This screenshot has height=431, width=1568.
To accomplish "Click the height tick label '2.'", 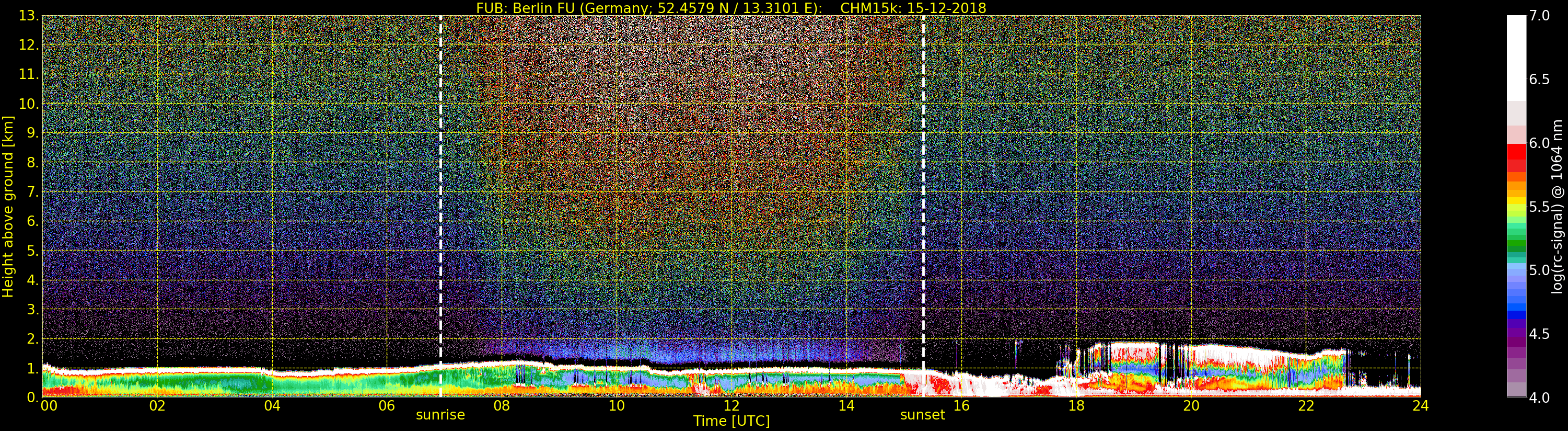I will point(32,338).
